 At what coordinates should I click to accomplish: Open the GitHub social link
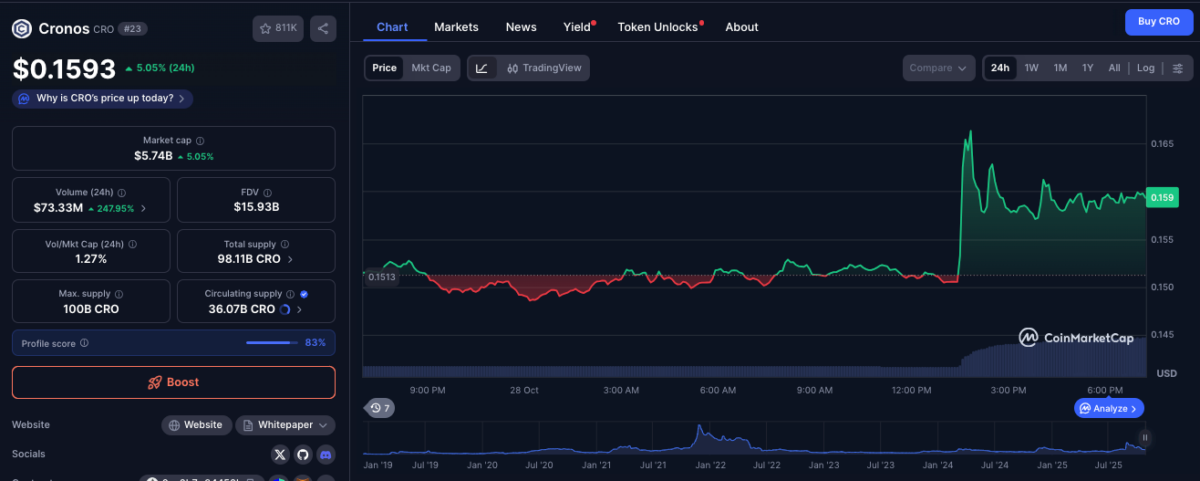point(302,455)
